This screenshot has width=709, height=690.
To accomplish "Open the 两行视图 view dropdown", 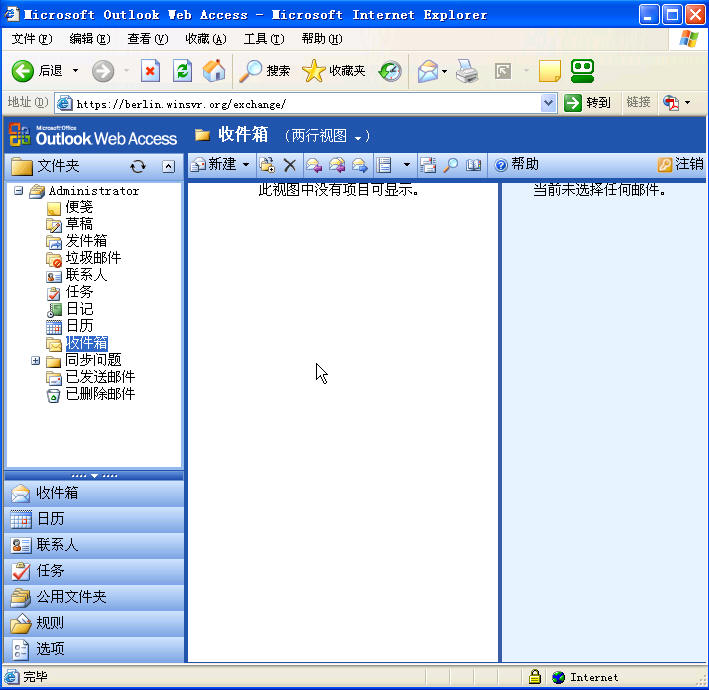I will pyautogui.click(x=328, y=136).
